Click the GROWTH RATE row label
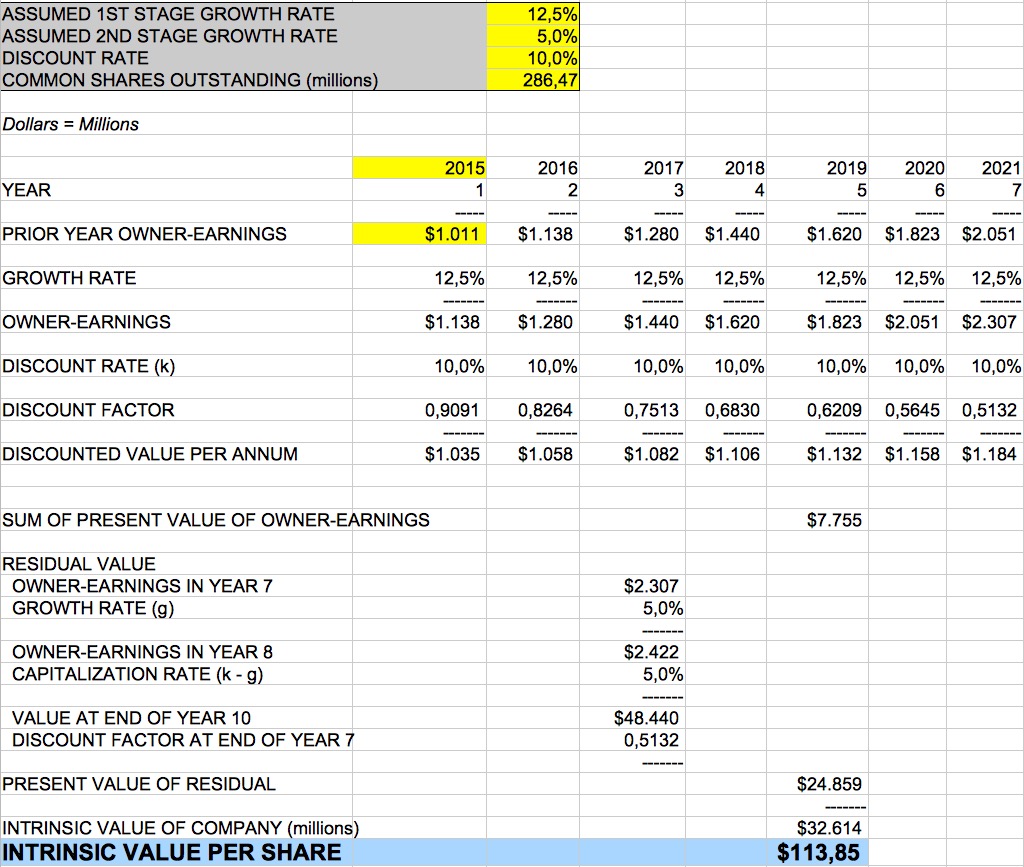Screen dimensions: 1024x867 tap(69, 278)
